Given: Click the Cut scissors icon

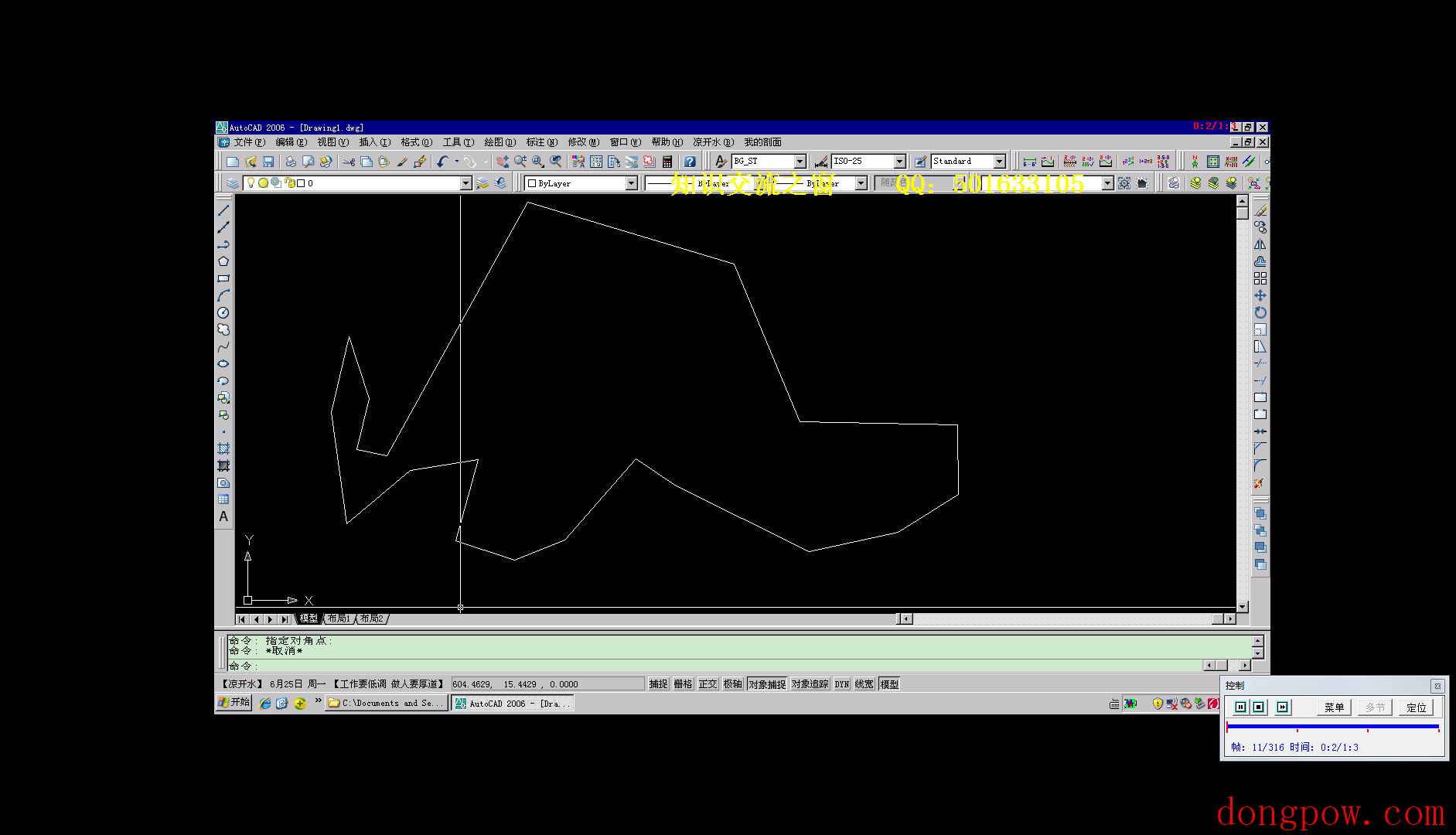Looking at the screenshot, I should [x=349, y=162].
